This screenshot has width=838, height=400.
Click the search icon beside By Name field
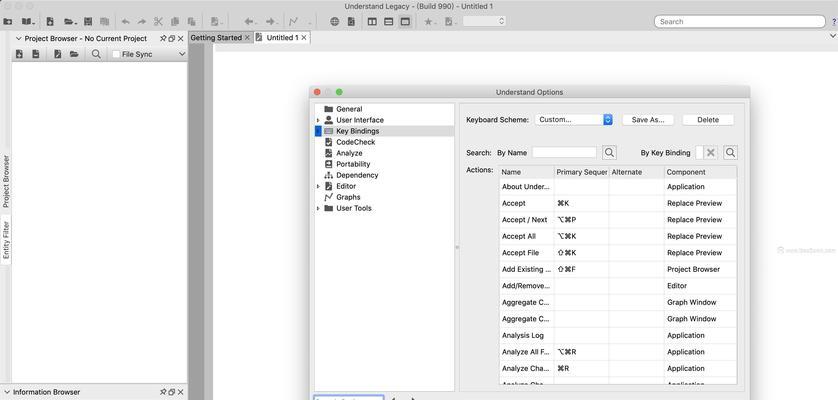609,152
